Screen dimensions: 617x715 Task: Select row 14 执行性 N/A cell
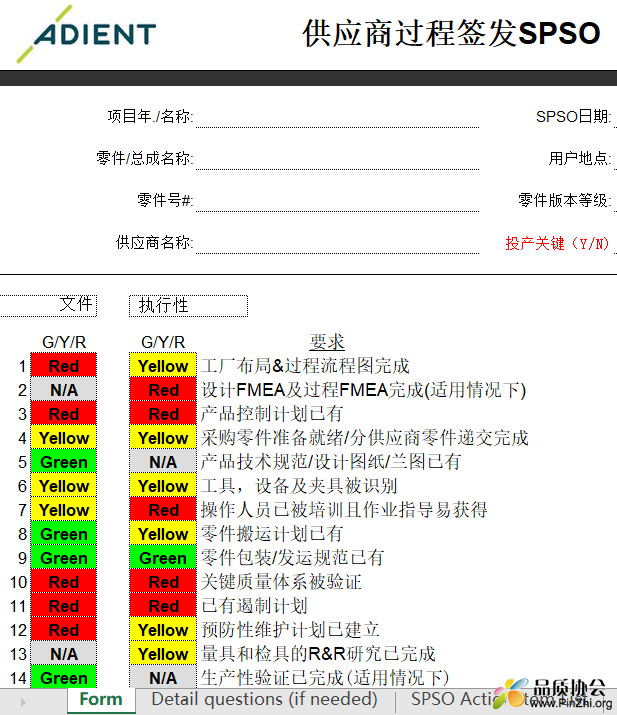163,678
